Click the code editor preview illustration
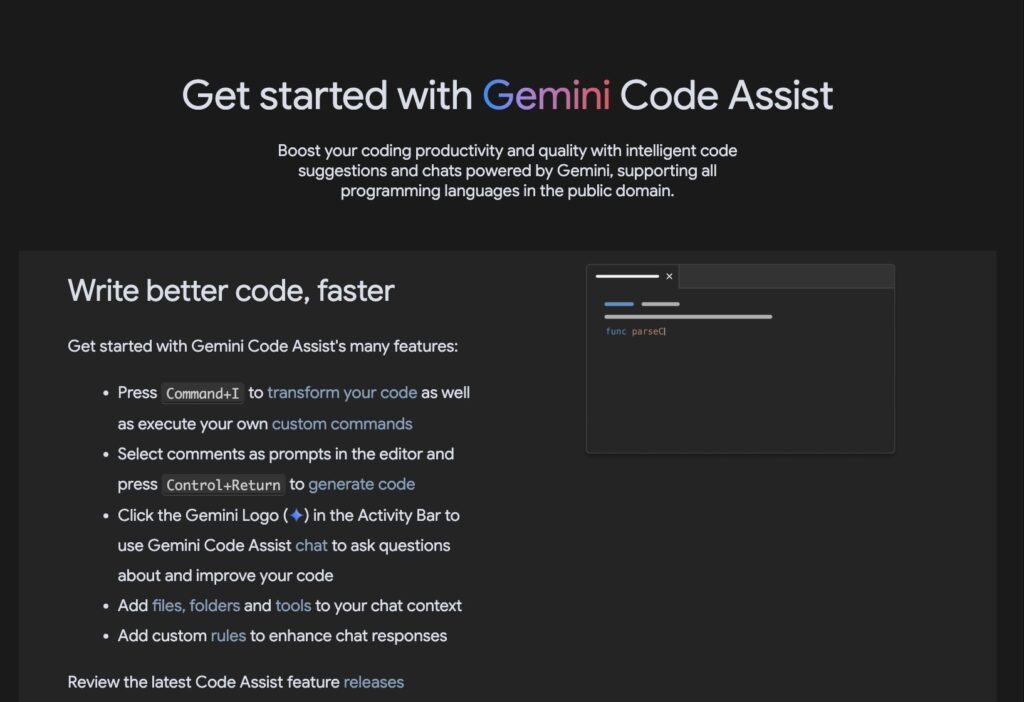Viewport: 1024px width, 702px height. (741, 359)
